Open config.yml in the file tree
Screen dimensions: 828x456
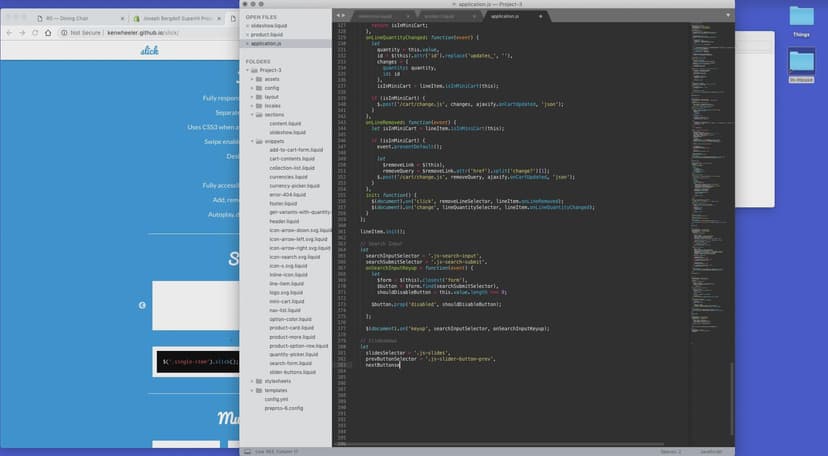click(276, 398)
